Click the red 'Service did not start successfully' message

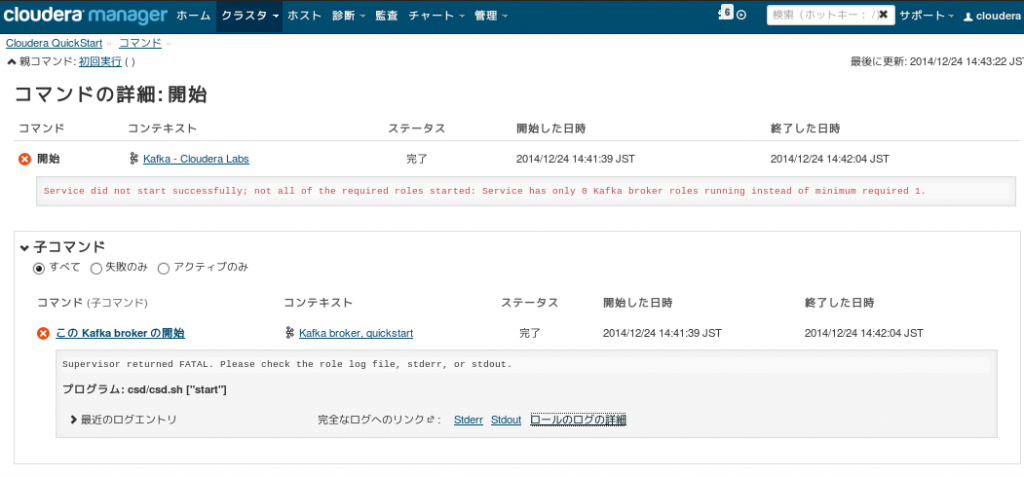point(485,191)
